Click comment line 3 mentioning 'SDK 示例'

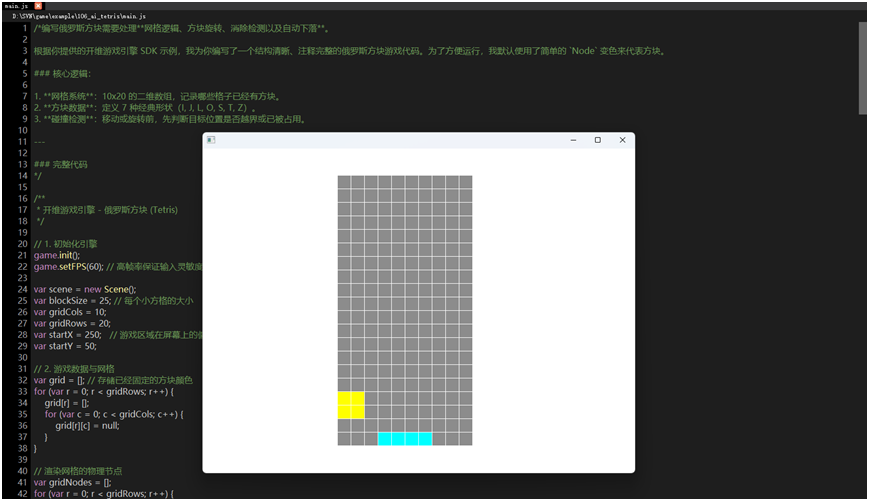350,51
